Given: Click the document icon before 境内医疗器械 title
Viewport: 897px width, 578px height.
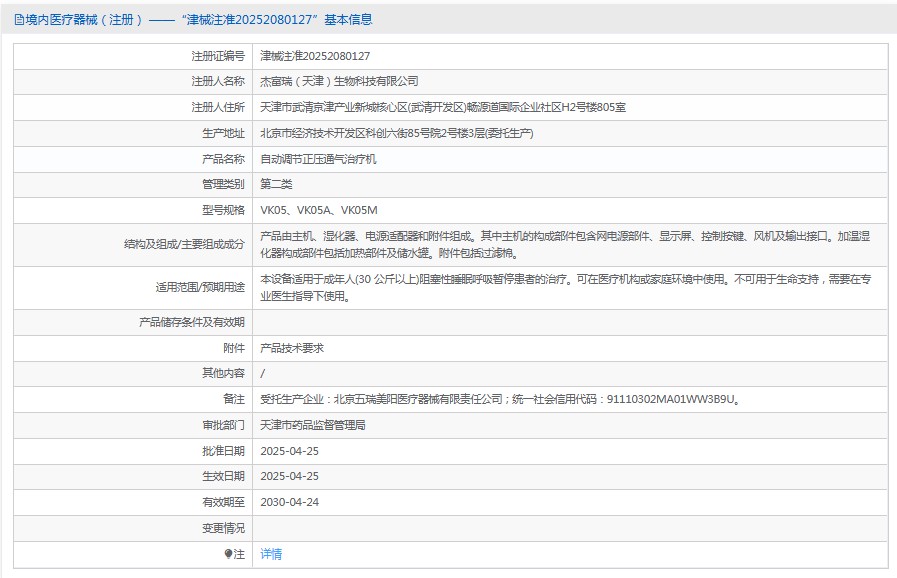Looking at the screenshot, I should point(19,20).
